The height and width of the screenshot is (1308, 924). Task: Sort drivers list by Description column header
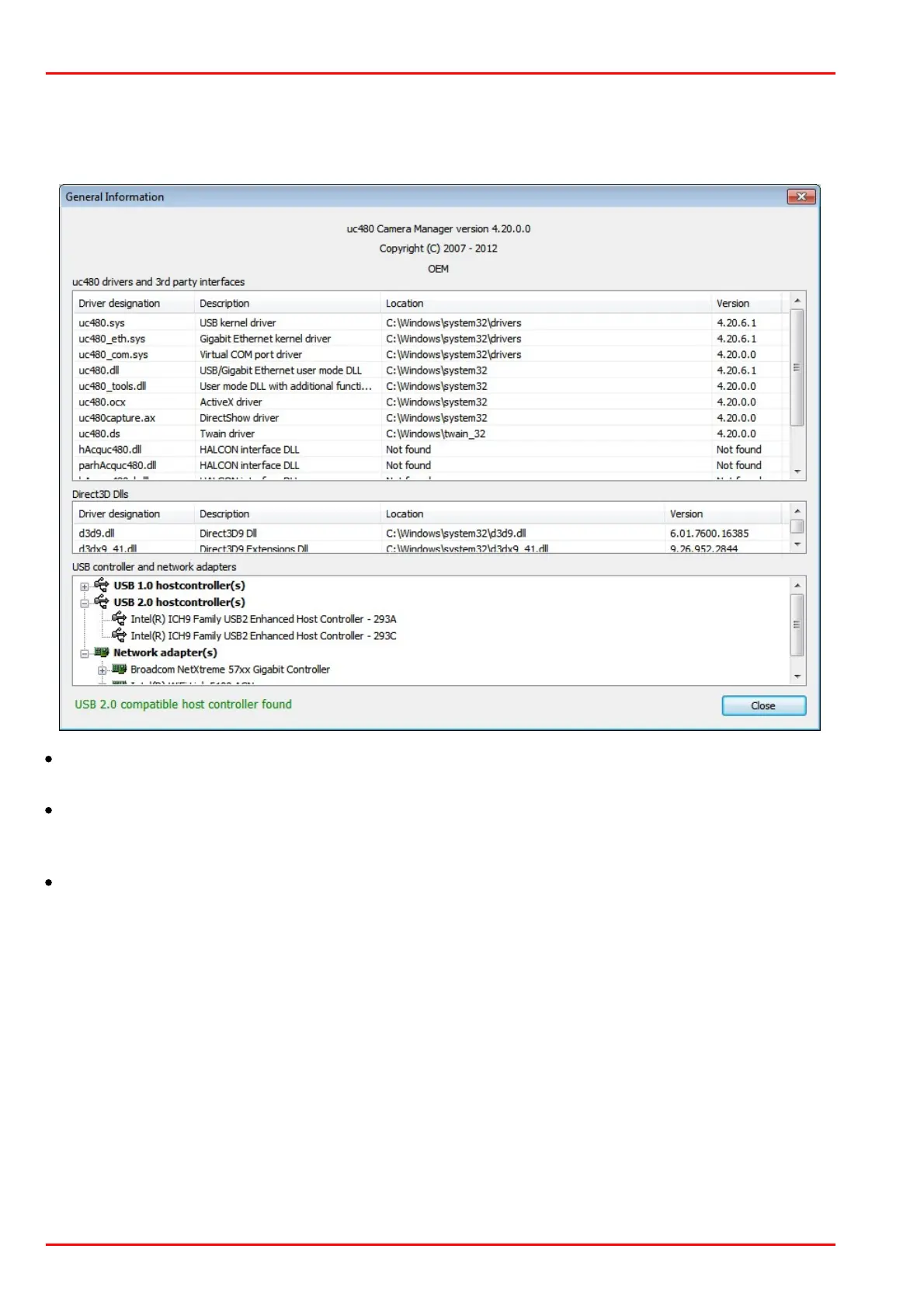[287, 303]
